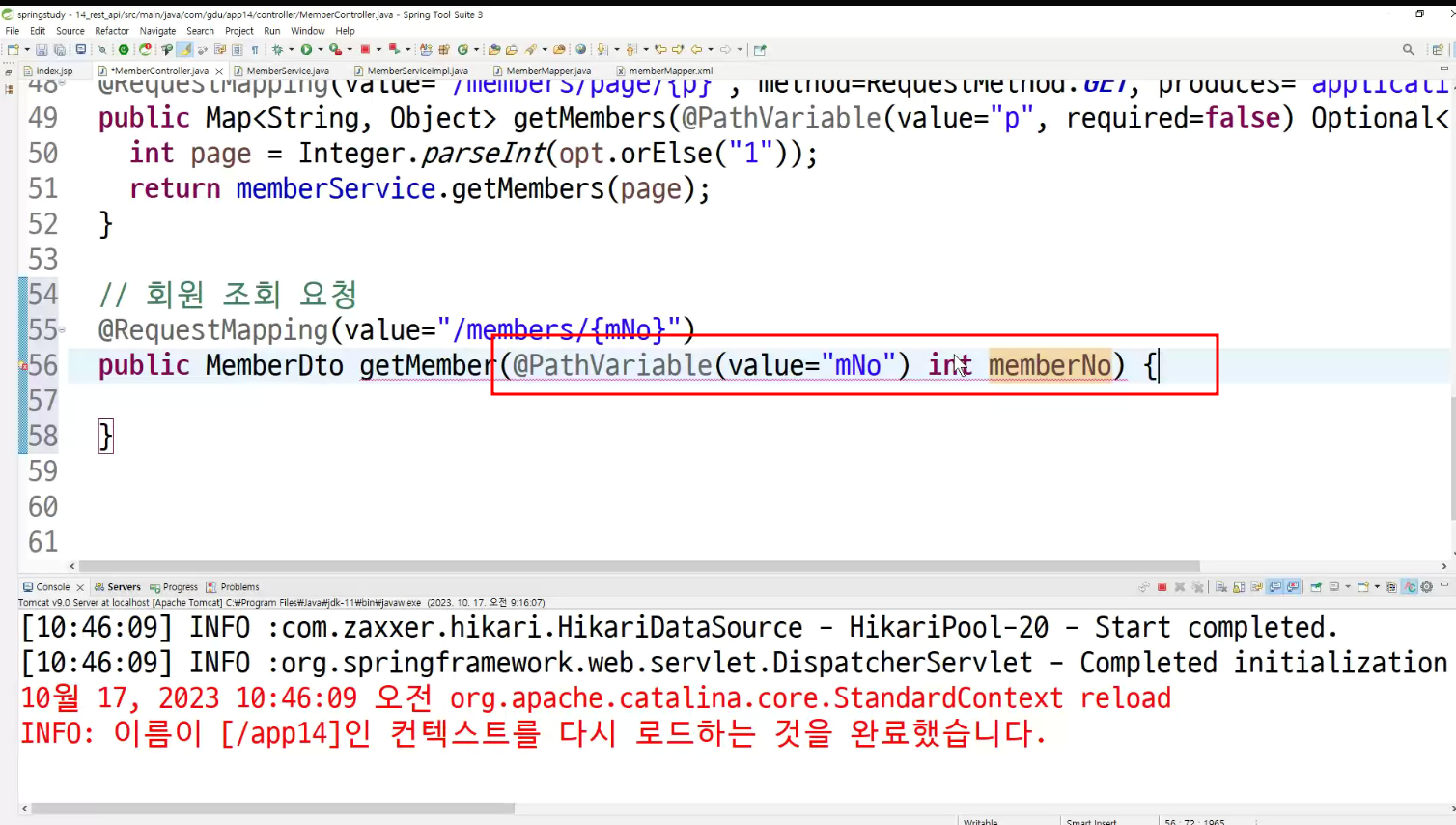The image size is (1456, 825).
Task: Click the Previous Annotation arrow icon
Action: click(x=630, y=50)
